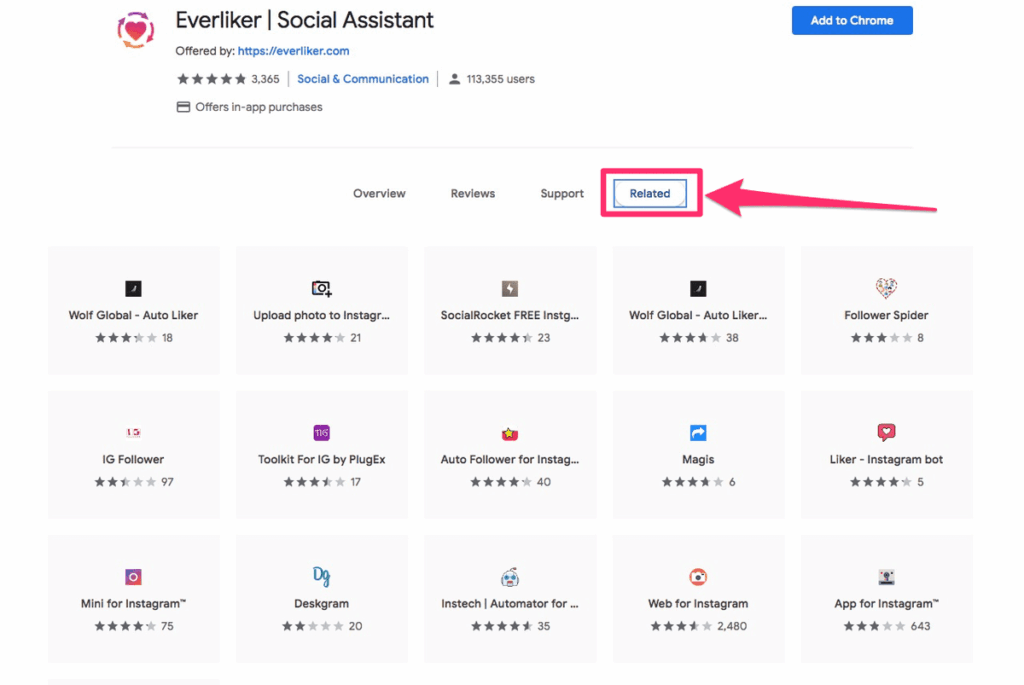Open the "Wolf Global - Auto Liker..." title with 38 ratings
The width and height of the screenshot is (1024, 685).
(698, 315)
